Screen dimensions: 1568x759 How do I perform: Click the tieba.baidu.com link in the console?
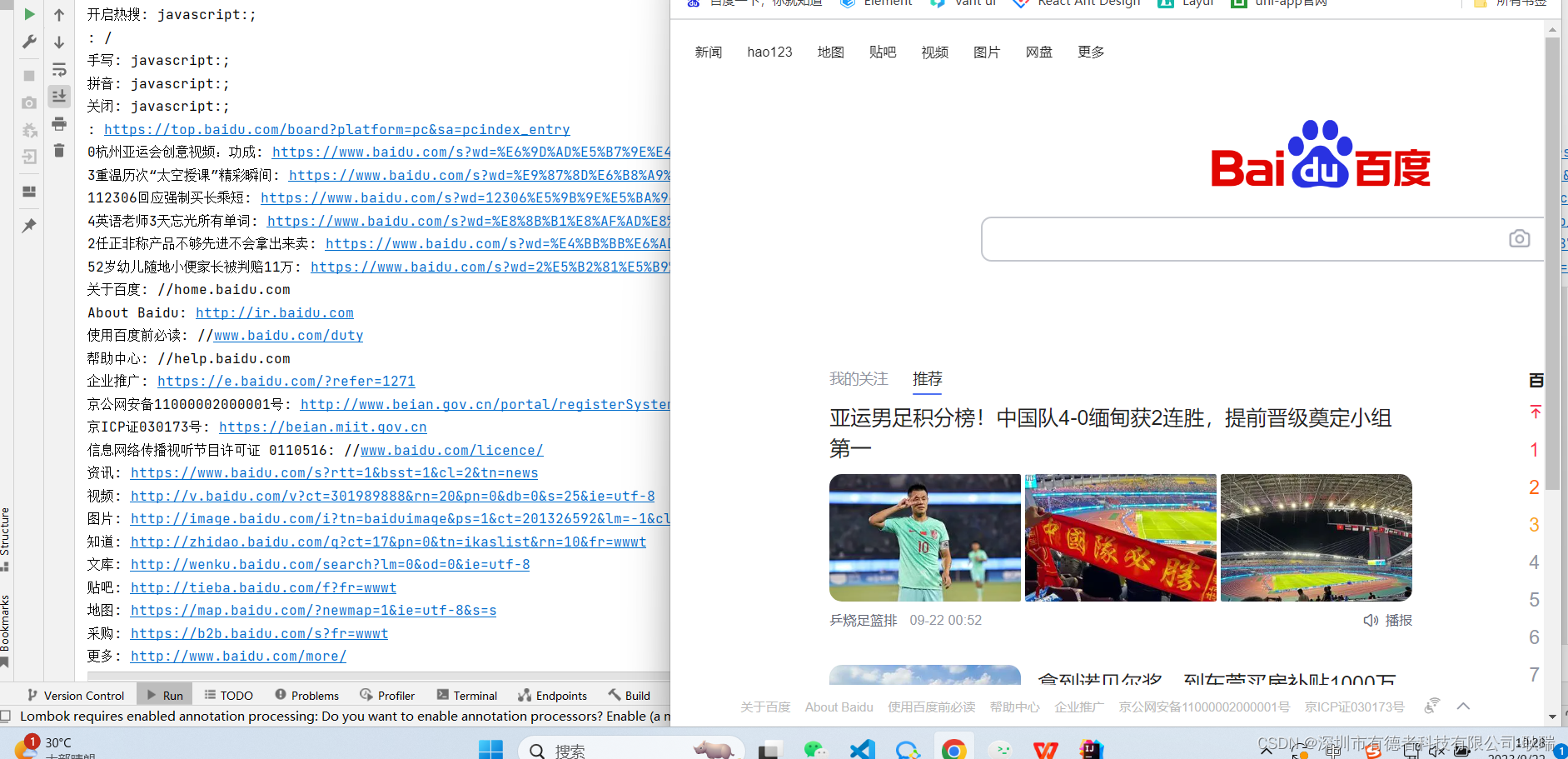pos(263,587)
